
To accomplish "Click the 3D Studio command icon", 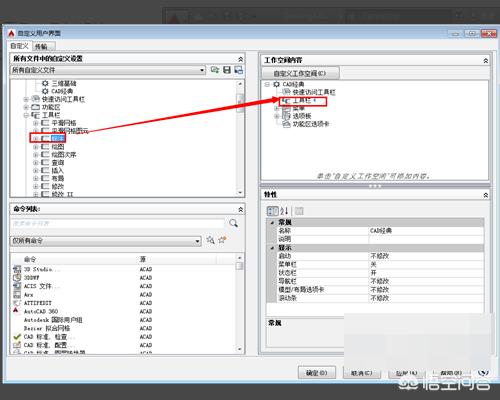I will point(17,269).
